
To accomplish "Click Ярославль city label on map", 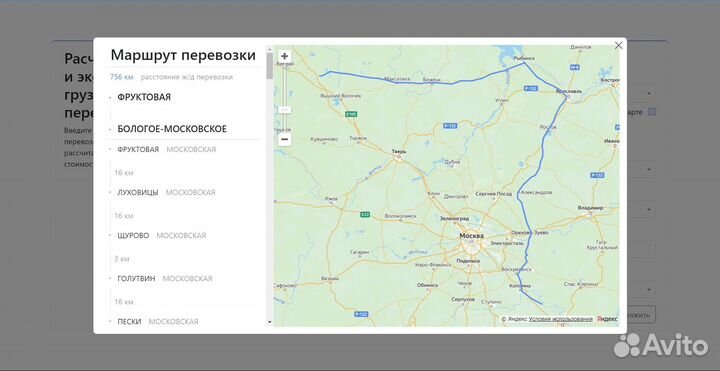I will (x=568, y=91).
